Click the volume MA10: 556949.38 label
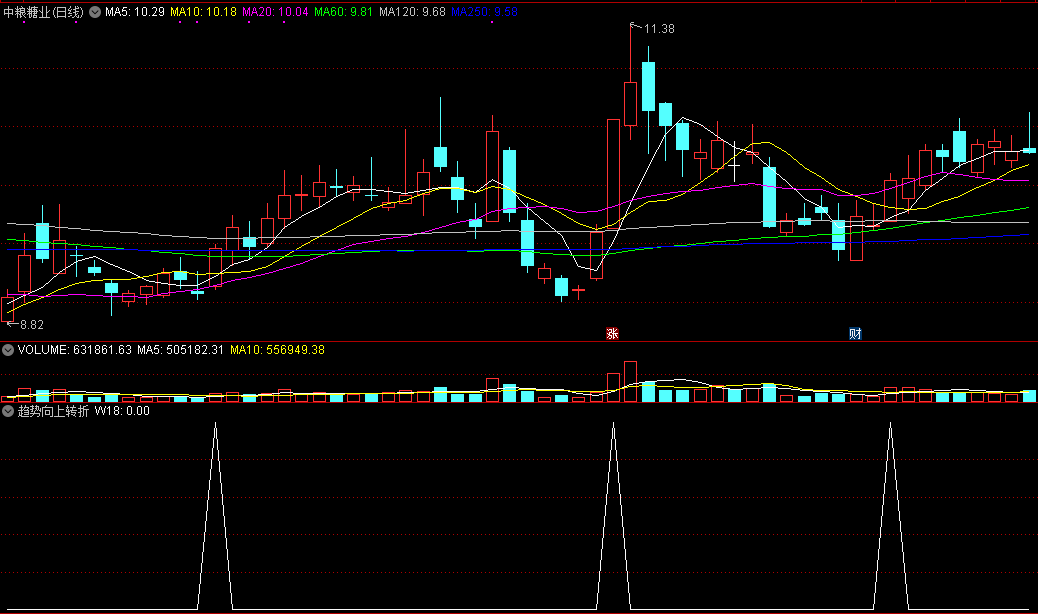The height and width of the screenshot is (614, 1038). click(x=277, y=350)
